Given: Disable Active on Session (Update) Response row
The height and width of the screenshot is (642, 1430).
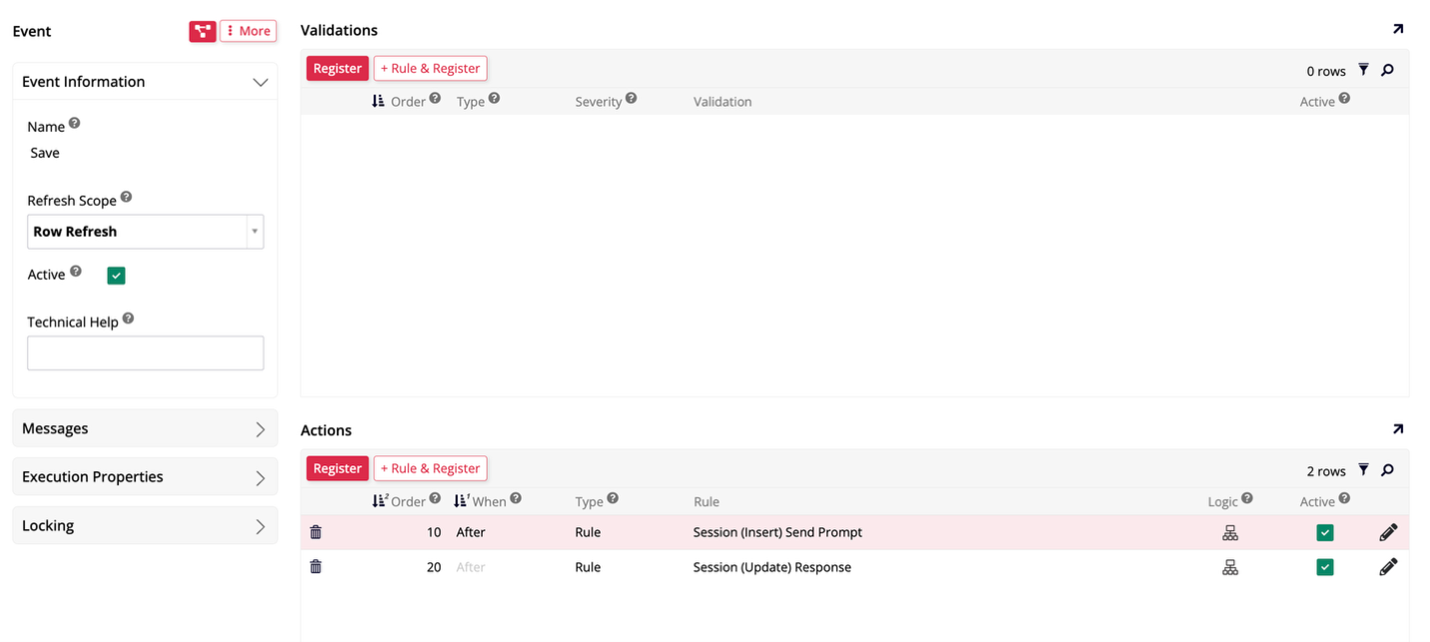Looking at the screenshot, I should pos(1324,567).
